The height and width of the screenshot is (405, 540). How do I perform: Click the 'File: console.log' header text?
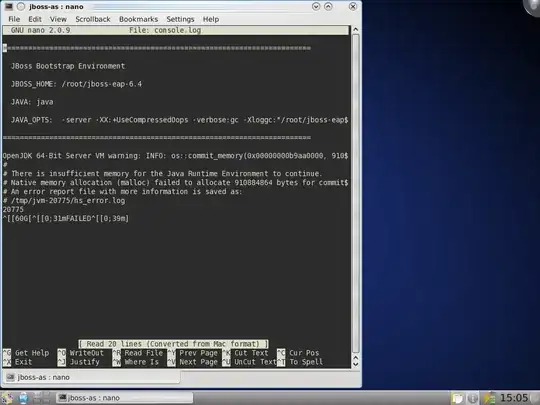pos(165,30)
